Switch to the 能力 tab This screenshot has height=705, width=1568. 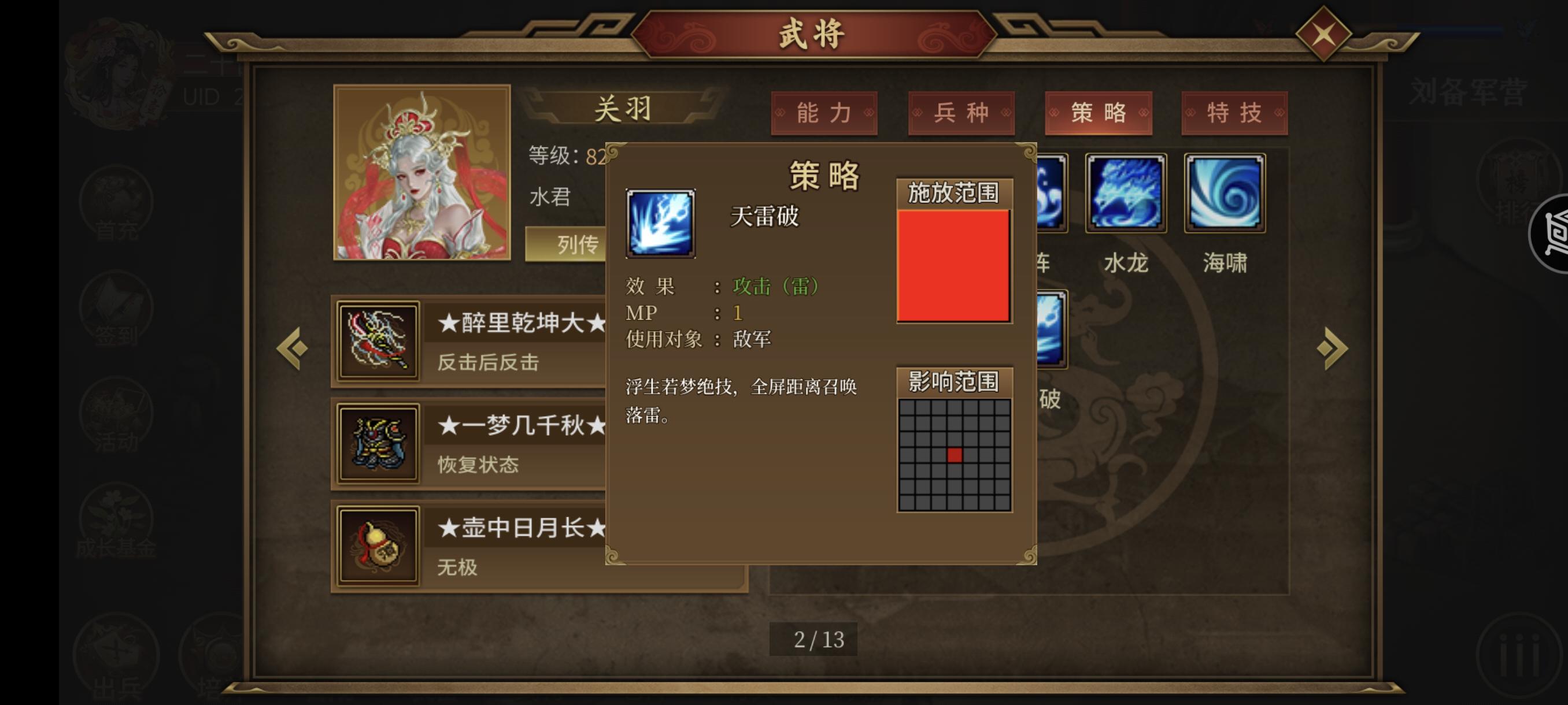click(x=823, y=113)
